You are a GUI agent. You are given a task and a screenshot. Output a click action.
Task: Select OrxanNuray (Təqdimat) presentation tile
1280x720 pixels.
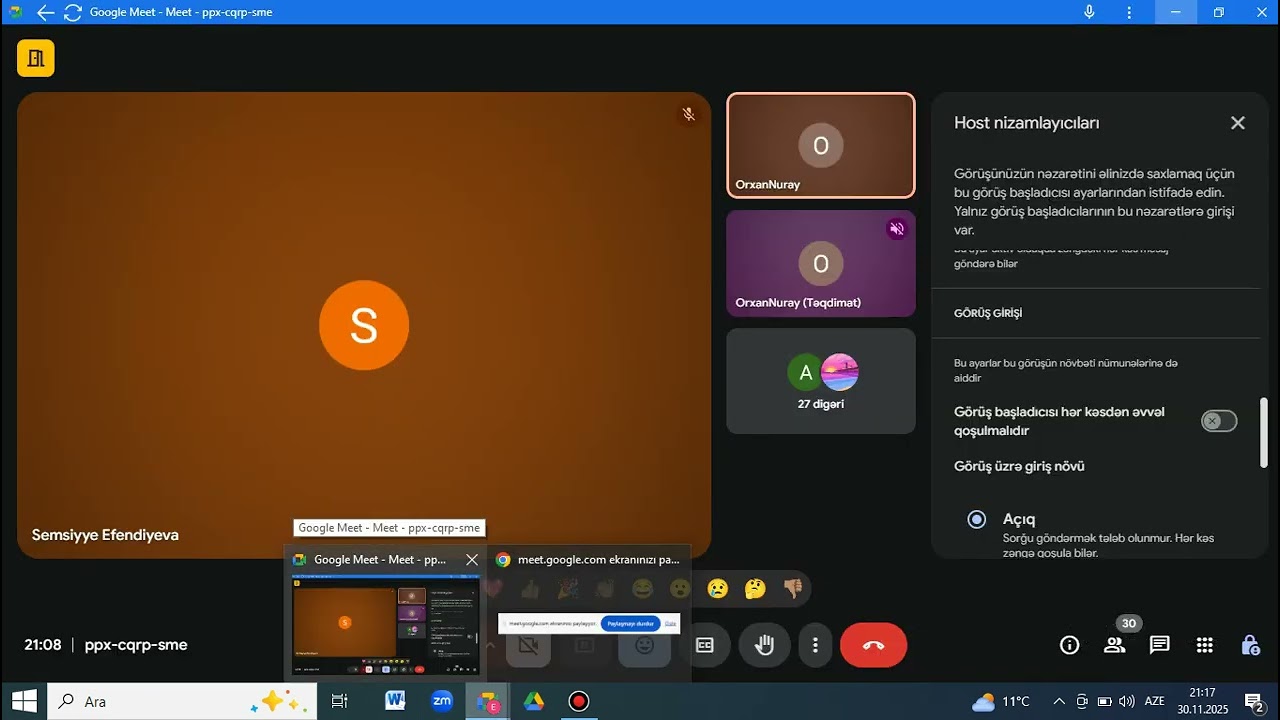click(x=820, y=263)
